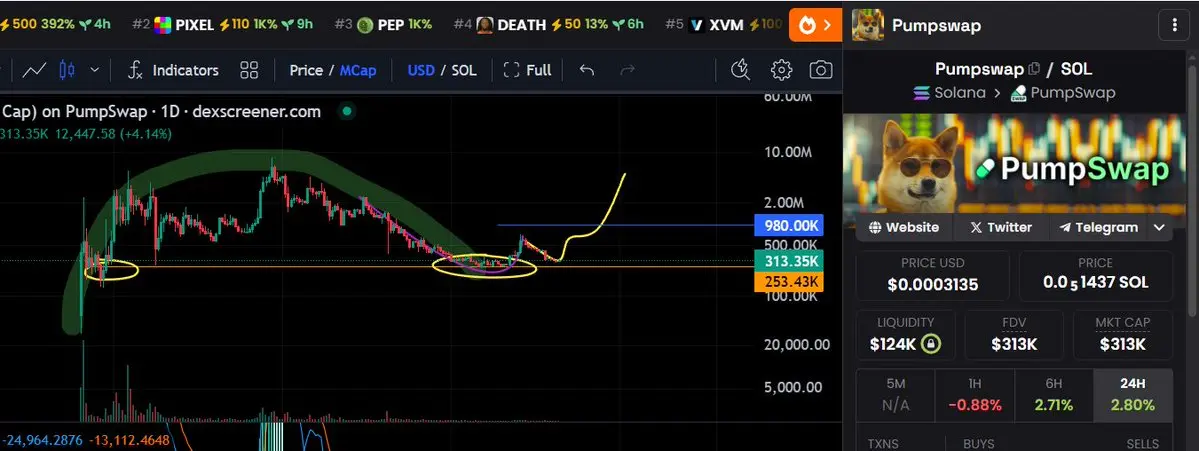The image size is (1199, 451).
Task: Open trending token #5 XVM
Action: [x=723, y=24]
